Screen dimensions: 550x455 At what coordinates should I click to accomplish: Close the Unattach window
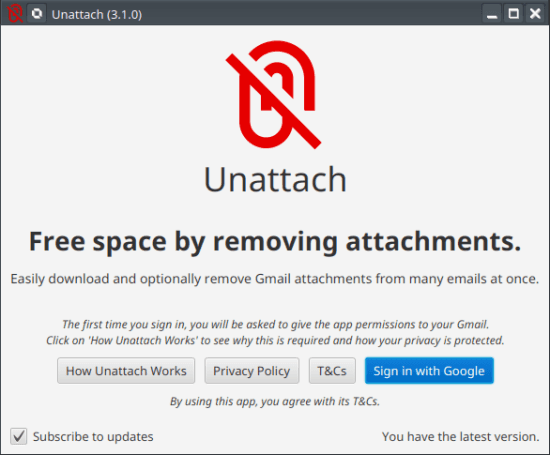click(535, 14)
